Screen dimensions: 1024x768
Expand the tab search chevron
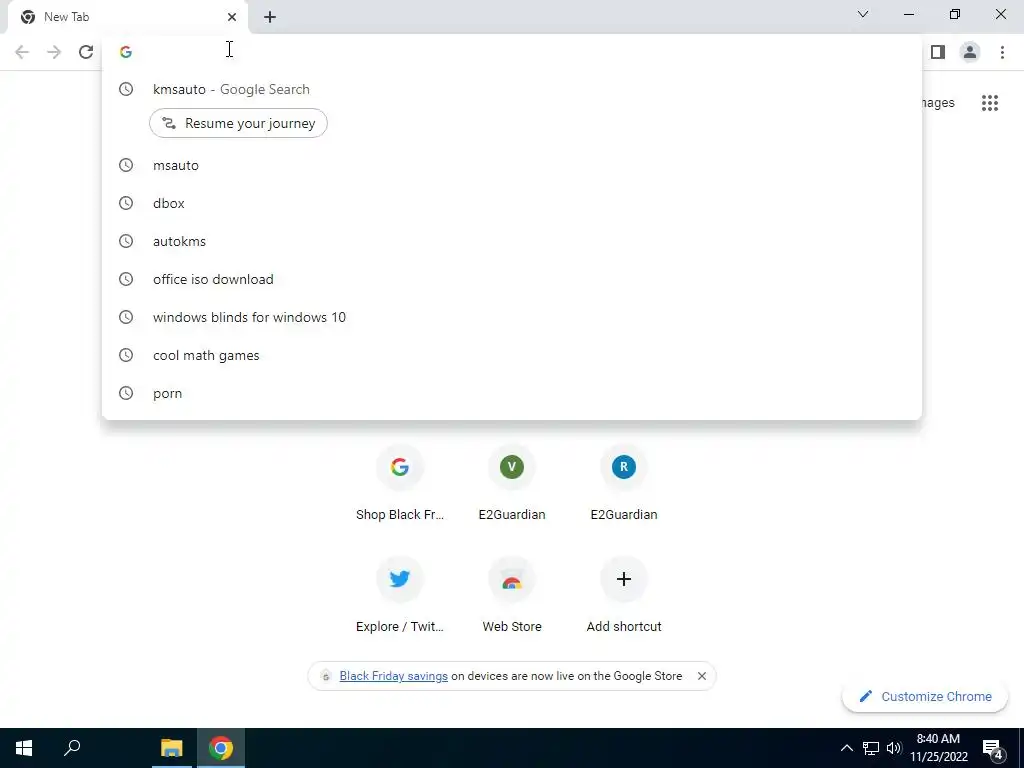tap(863, 14)
